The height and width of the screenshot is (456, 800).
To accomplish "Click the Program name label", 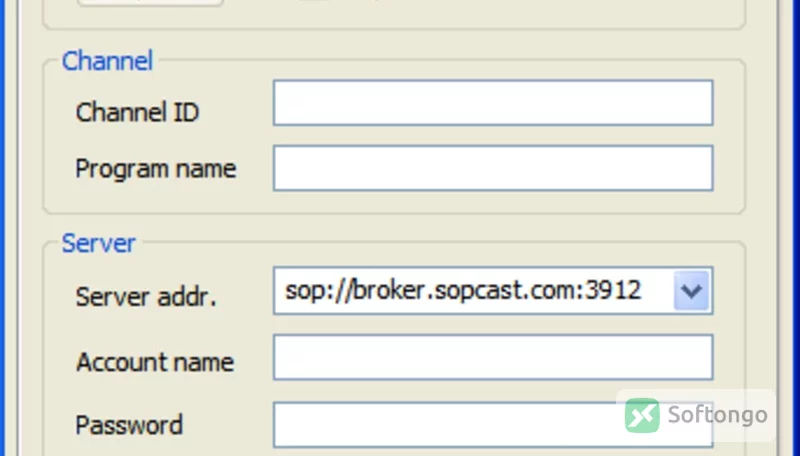I will pos(156,169).
